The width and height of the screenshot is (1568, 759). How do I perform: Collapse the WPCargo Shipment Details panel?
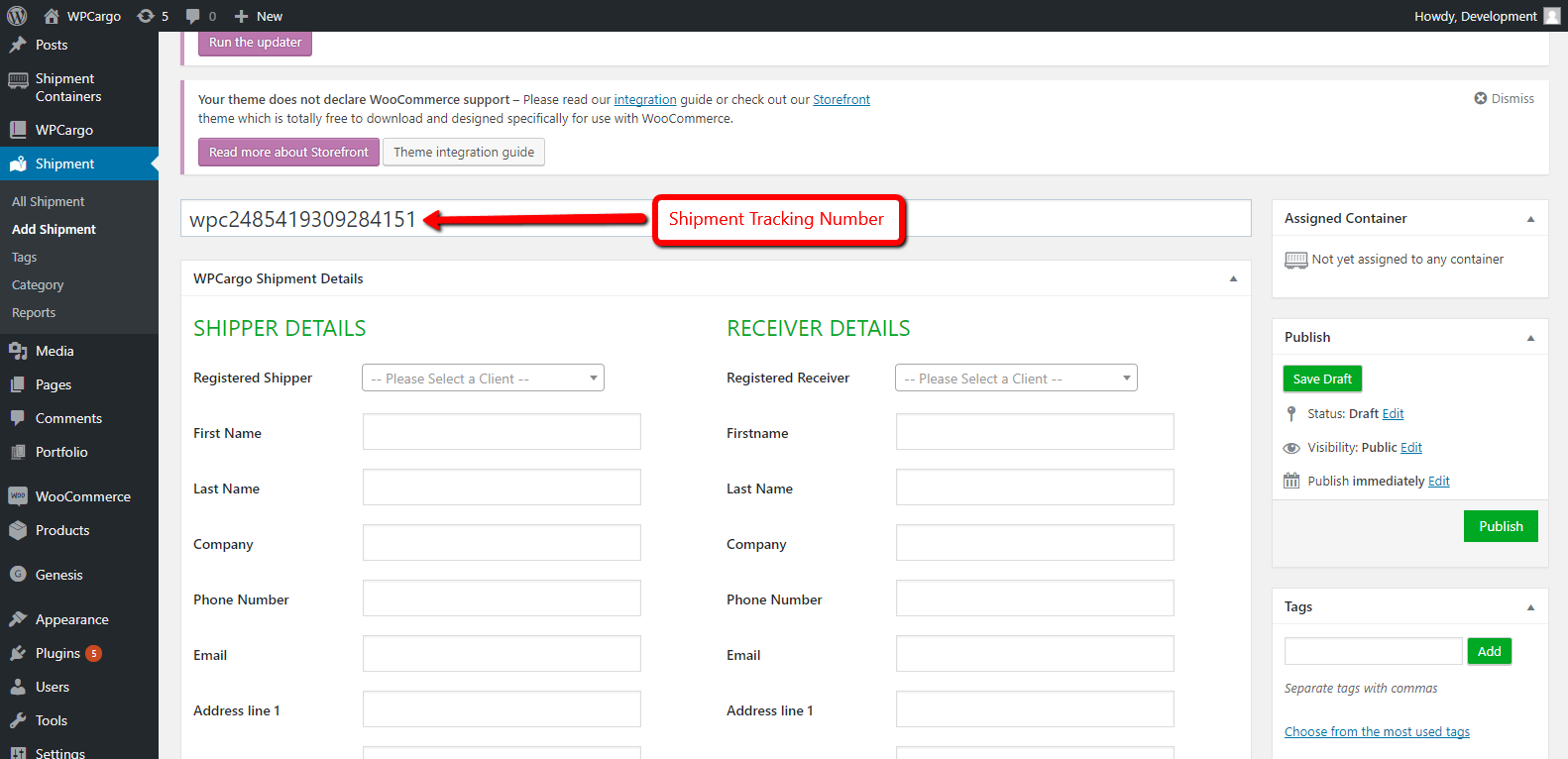click(x=1233, y=278)
